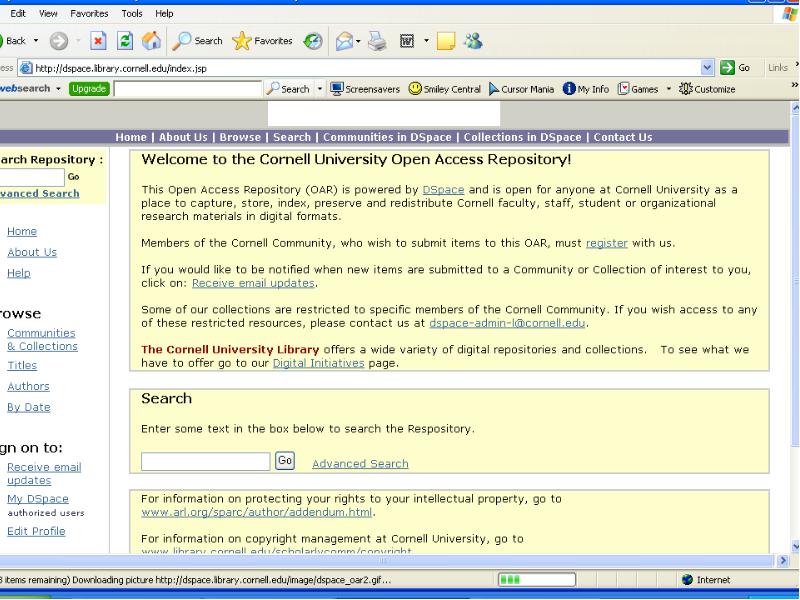Click Customize in the websearch toolbar
This screenshot has width=800, height=600.
707,89
